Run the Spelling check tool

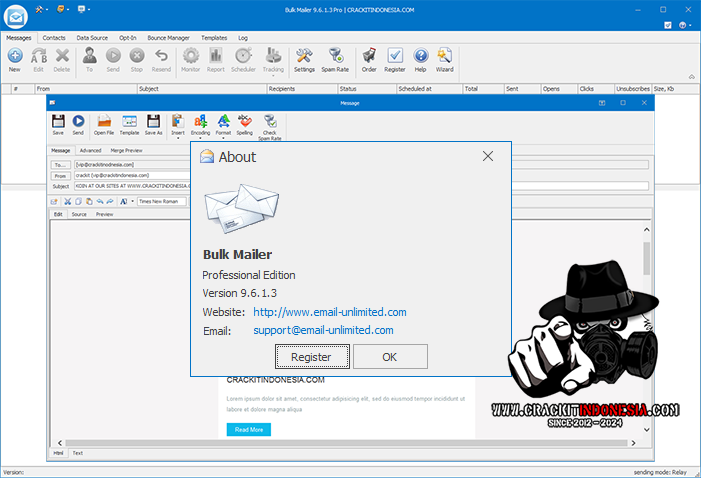pyautogui.click(x=244, y=124)
